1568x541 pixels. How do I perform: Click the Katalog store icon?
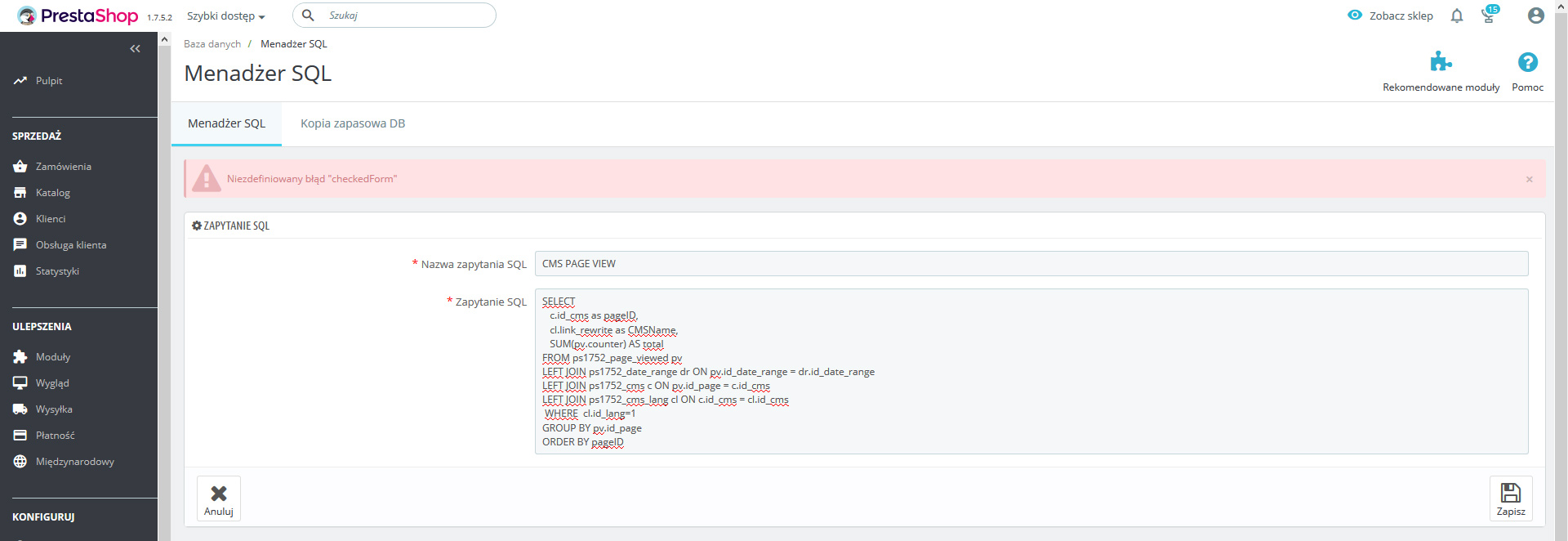(x=20, y=193)
